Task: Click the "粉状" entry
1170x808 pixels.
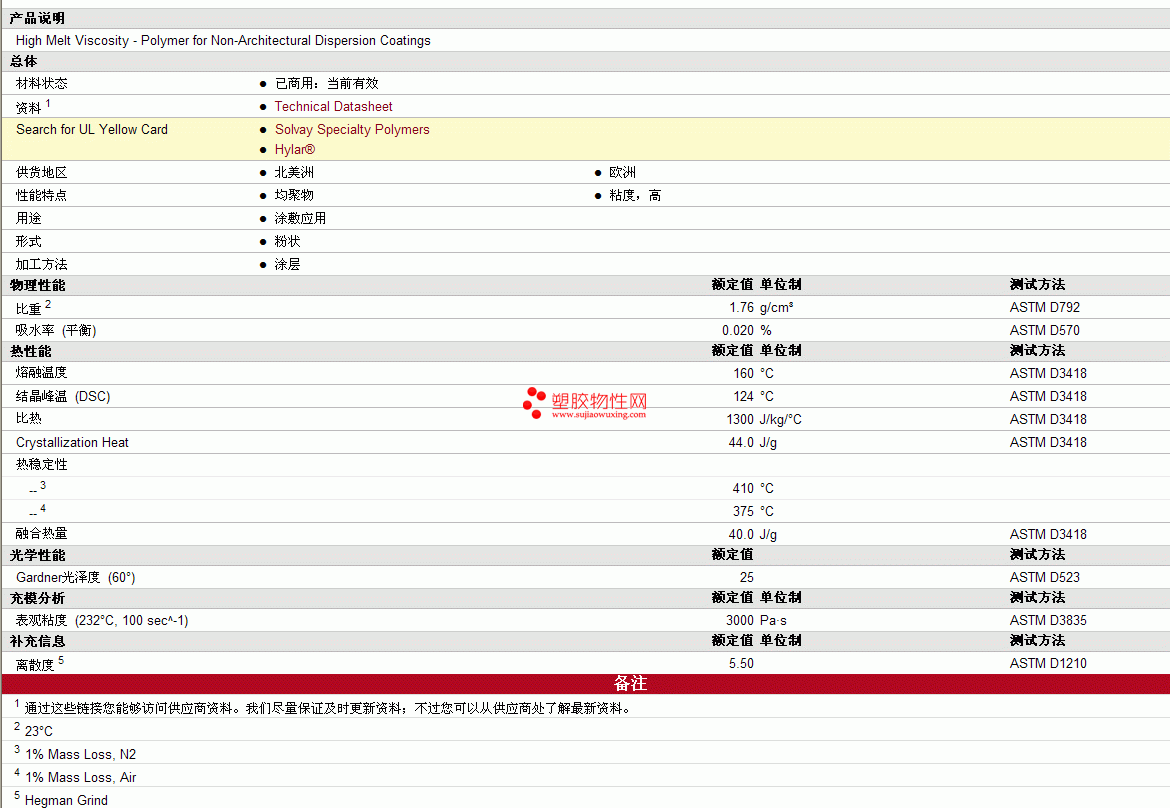Action: 287,242
